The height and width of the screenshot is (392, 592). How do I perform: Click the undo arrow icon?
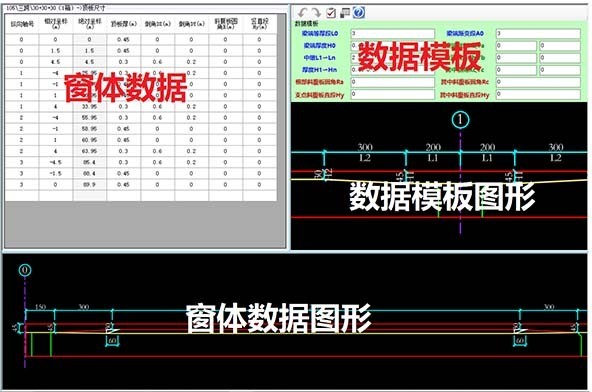(302, 13)
